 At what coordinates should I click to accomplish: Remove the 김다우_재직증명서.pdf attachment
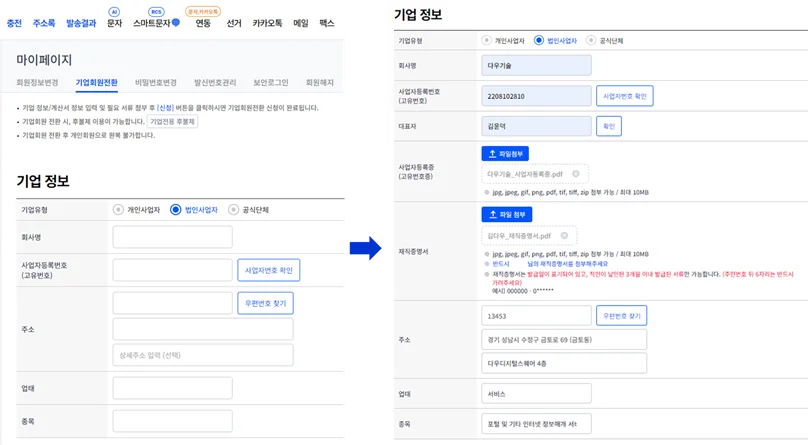pyautogui.click(x=565, y=236)
